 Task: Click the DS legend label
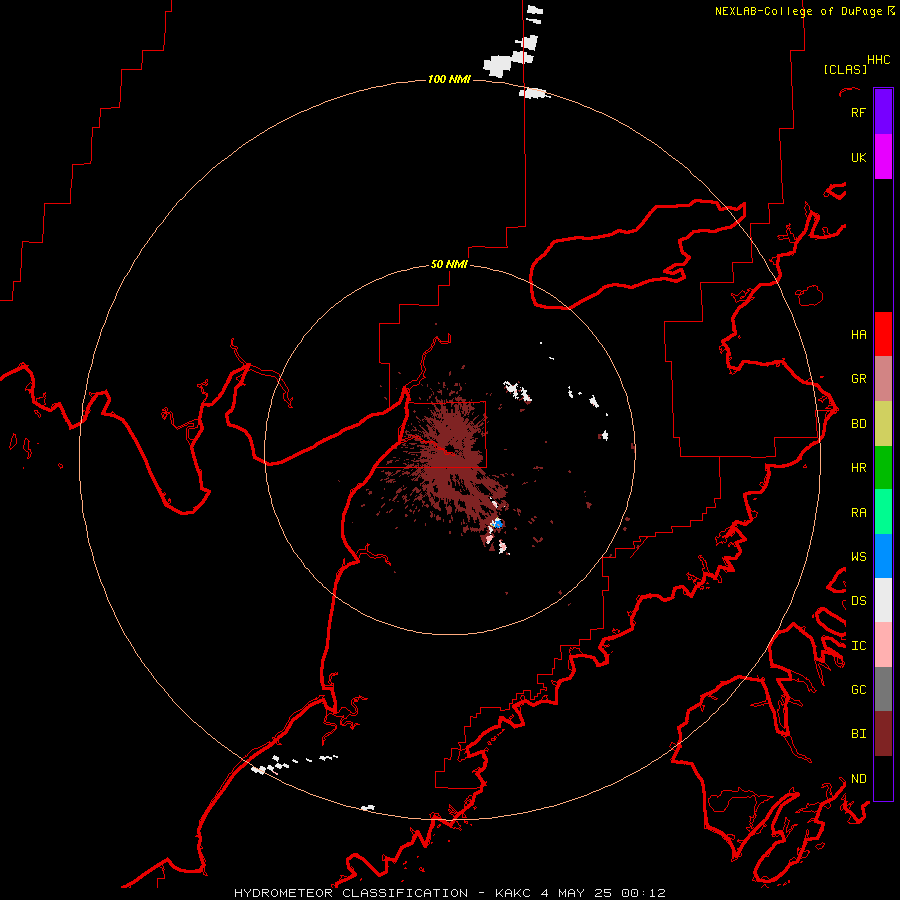click(858, 600)
